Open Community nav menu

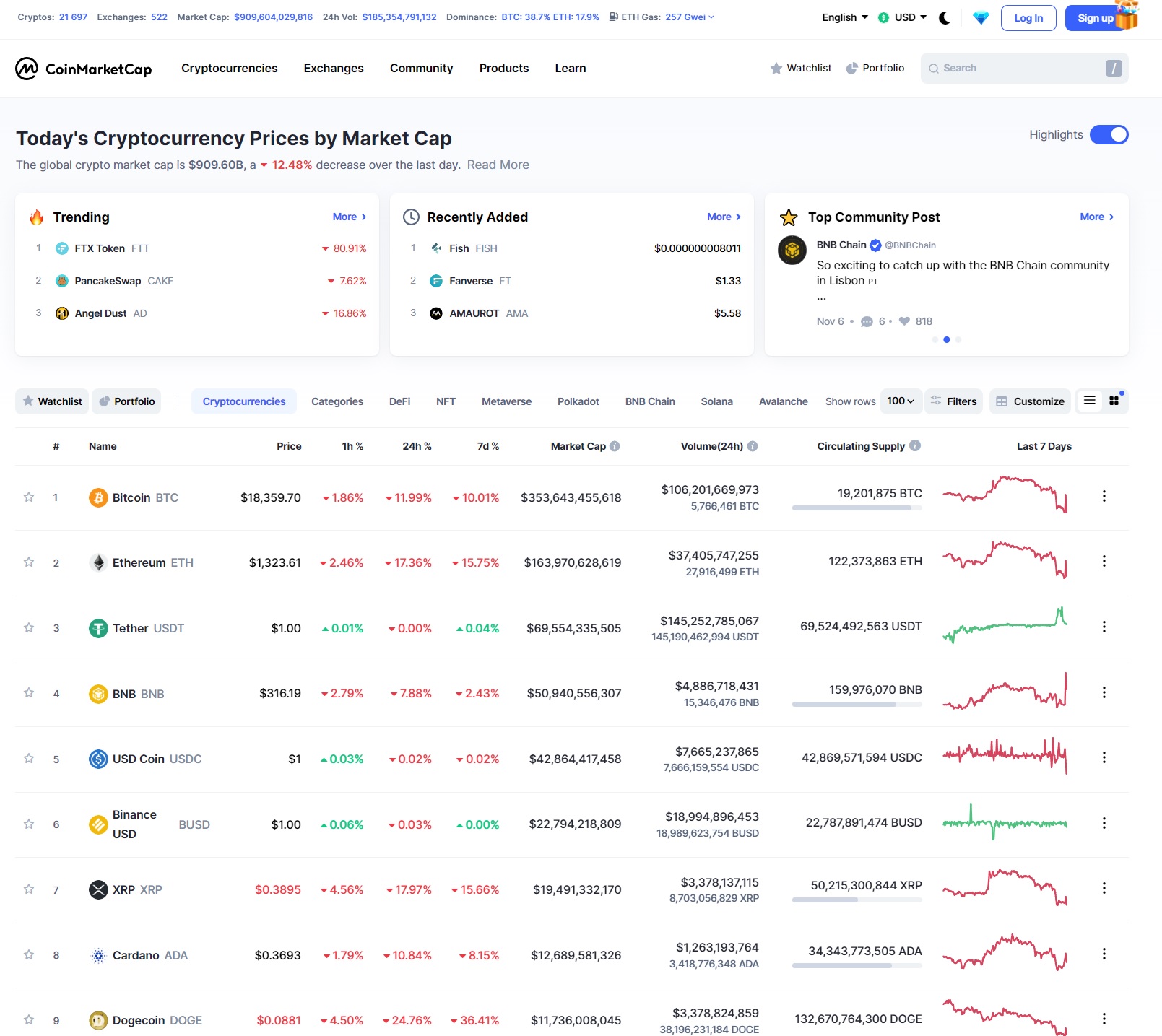click(421, 68)
